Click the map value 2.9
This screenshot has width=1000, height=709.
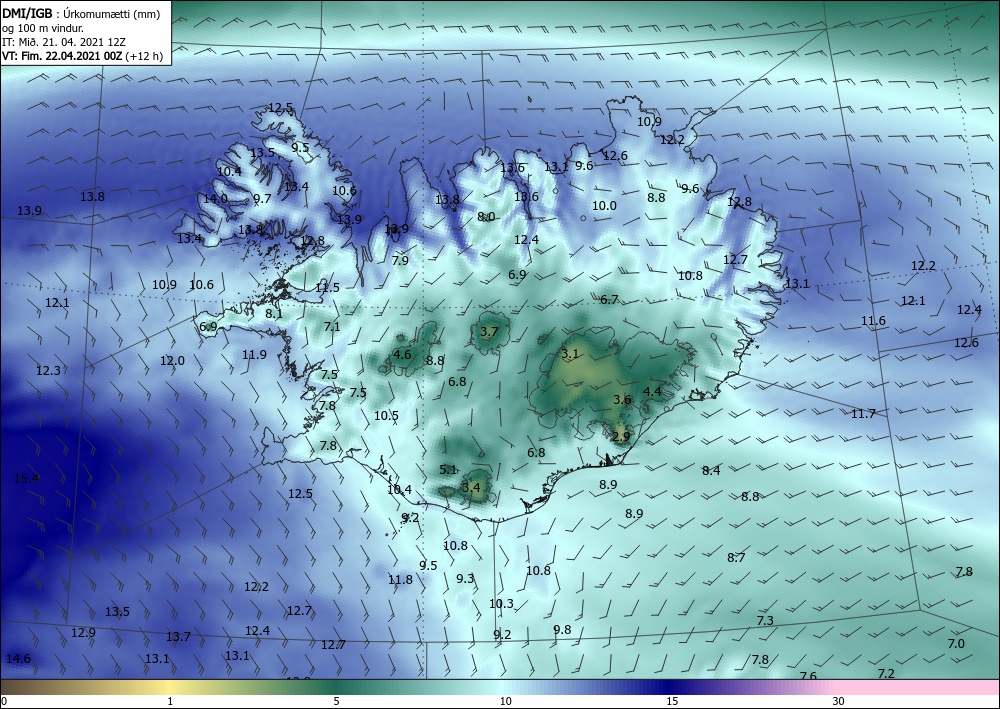[621, 437]
